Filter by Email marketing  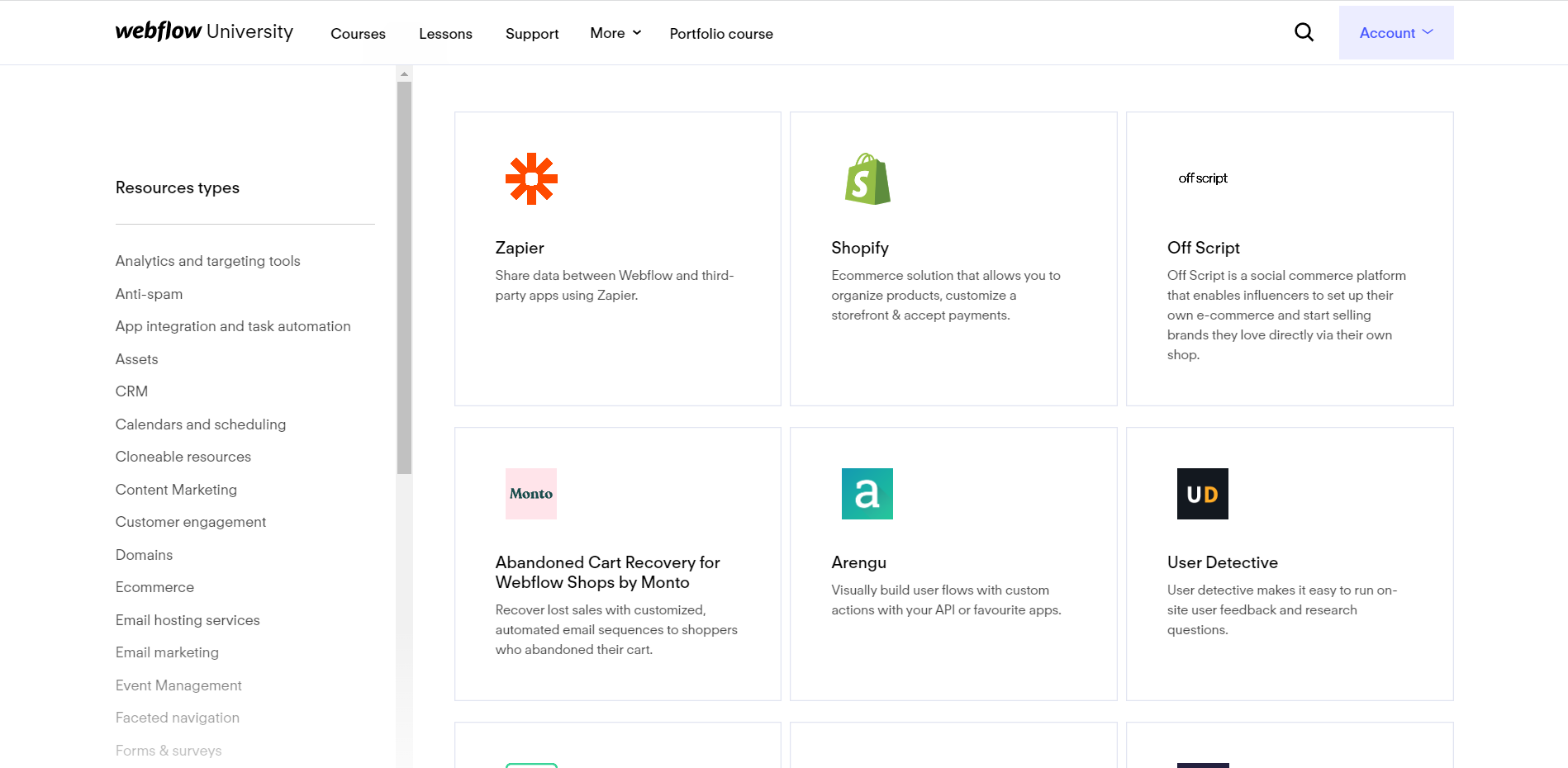click(167, 652)
